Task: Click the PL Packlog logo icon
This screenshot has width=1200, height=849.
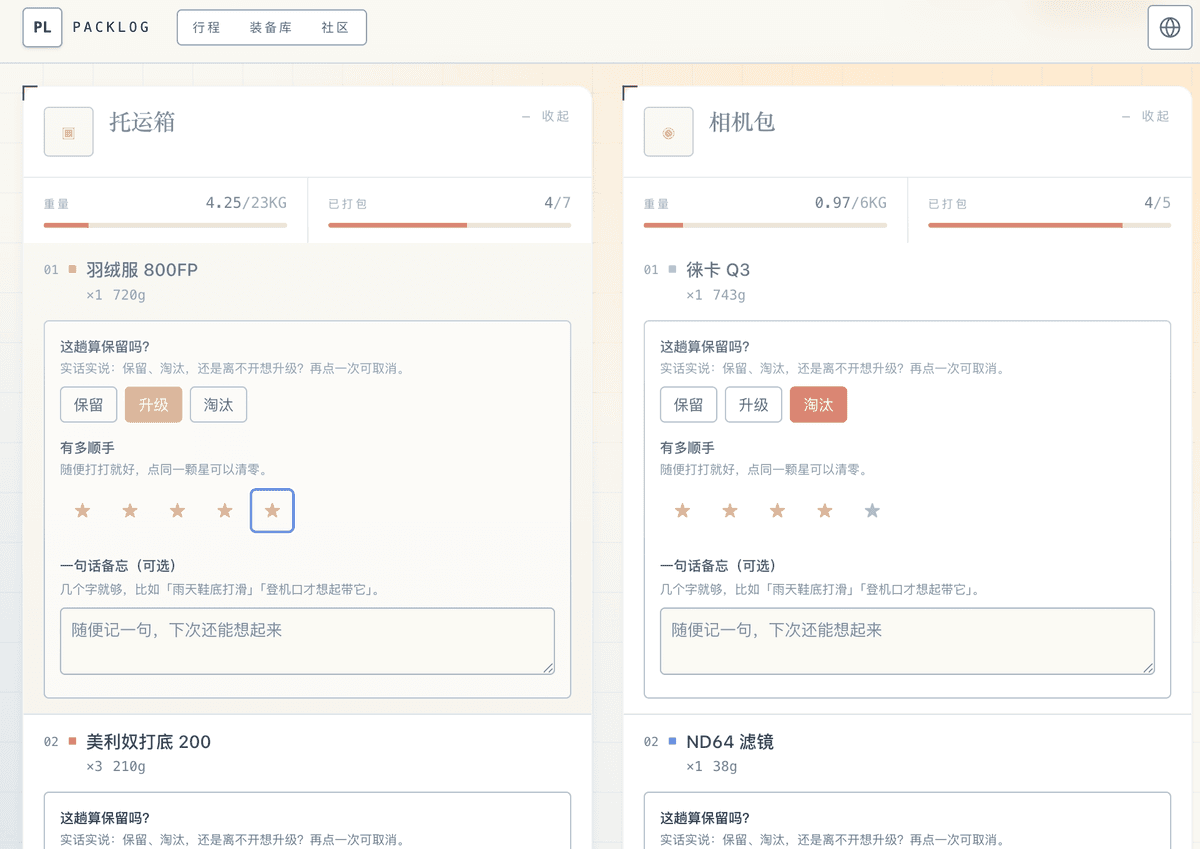Action: point(42,27)
